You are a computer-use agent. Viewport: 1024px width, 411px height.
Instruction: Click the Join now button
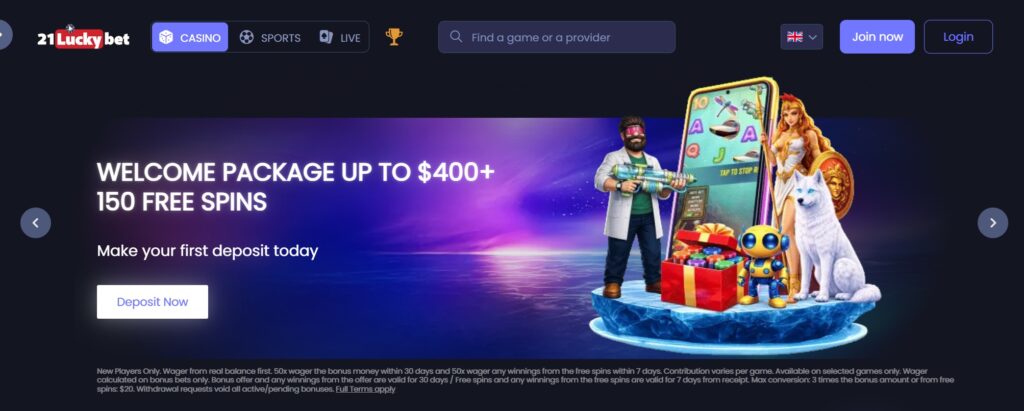[877, 37]
